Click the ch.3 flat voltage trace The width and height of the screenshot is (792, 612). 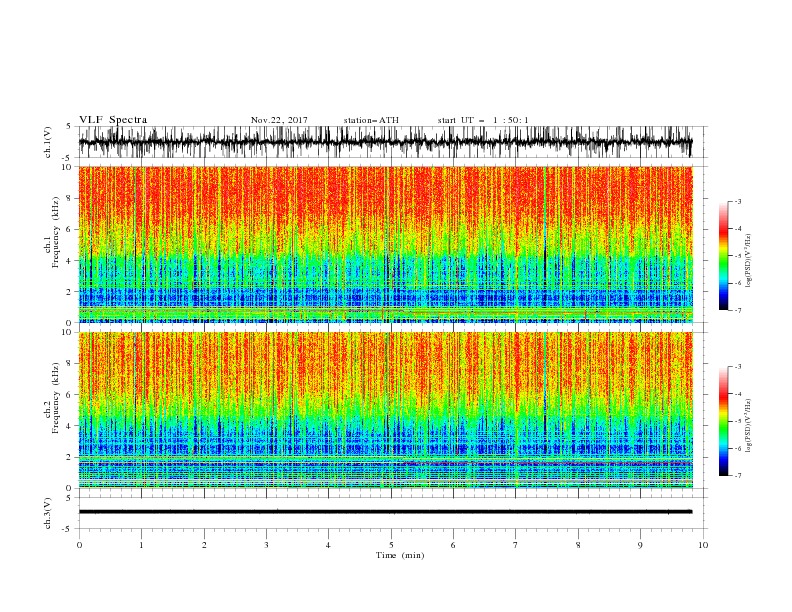coord(385,512)
